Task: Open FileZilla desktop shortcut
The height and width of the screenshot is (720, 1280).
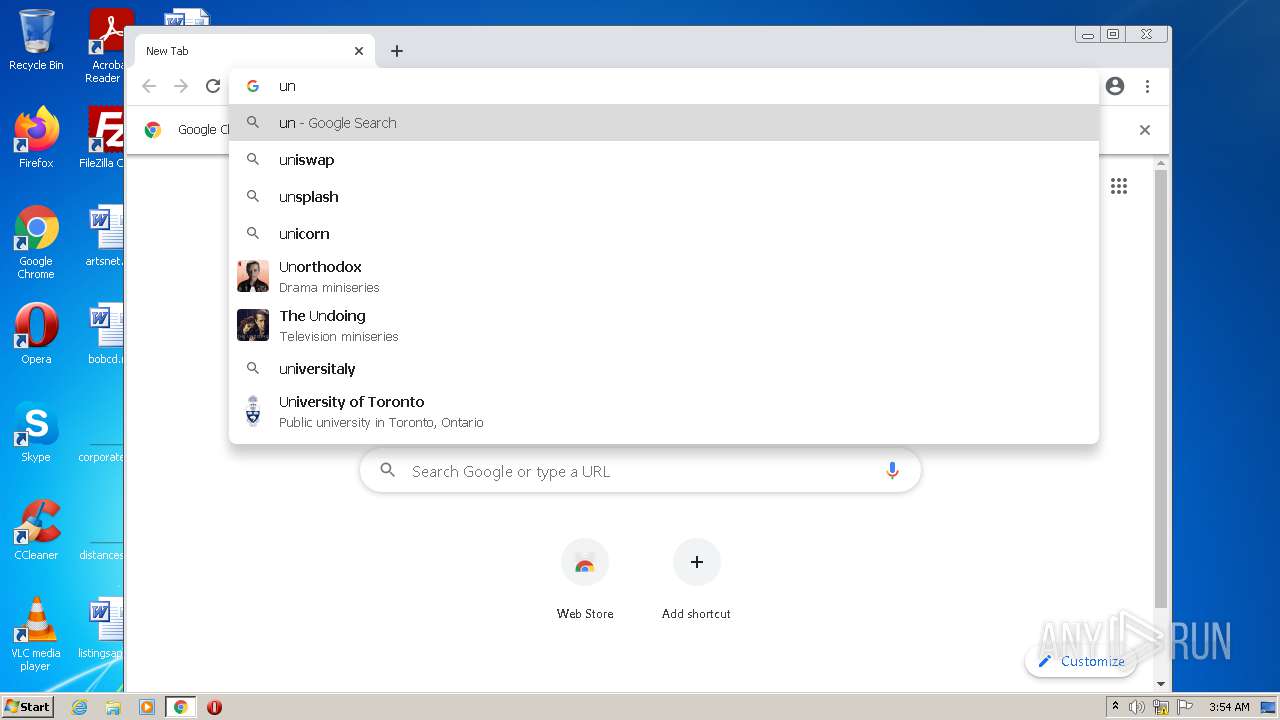Action: click(x=104, y=137)
